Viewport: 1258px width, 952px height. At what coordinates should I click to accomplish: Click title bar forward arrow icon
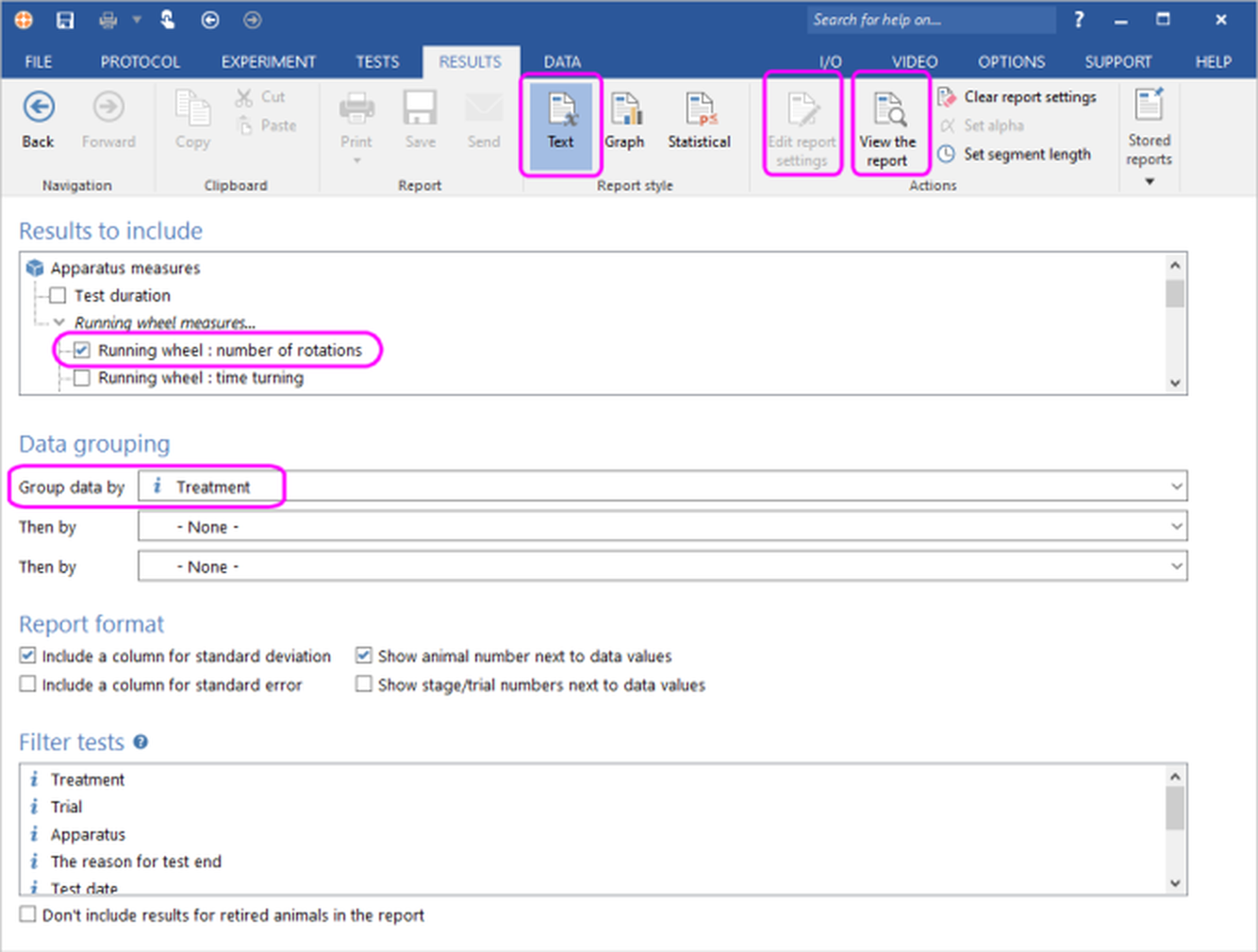point(252,20)
